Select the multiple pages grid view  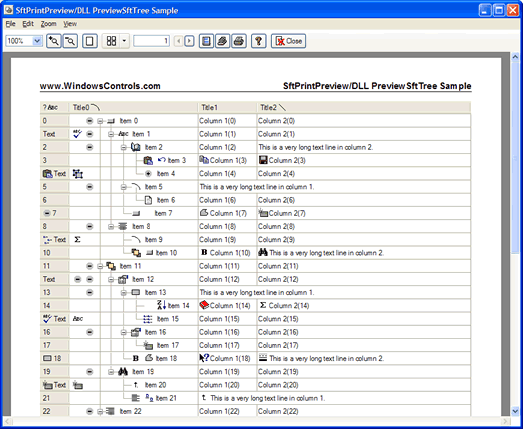[111, 41]
